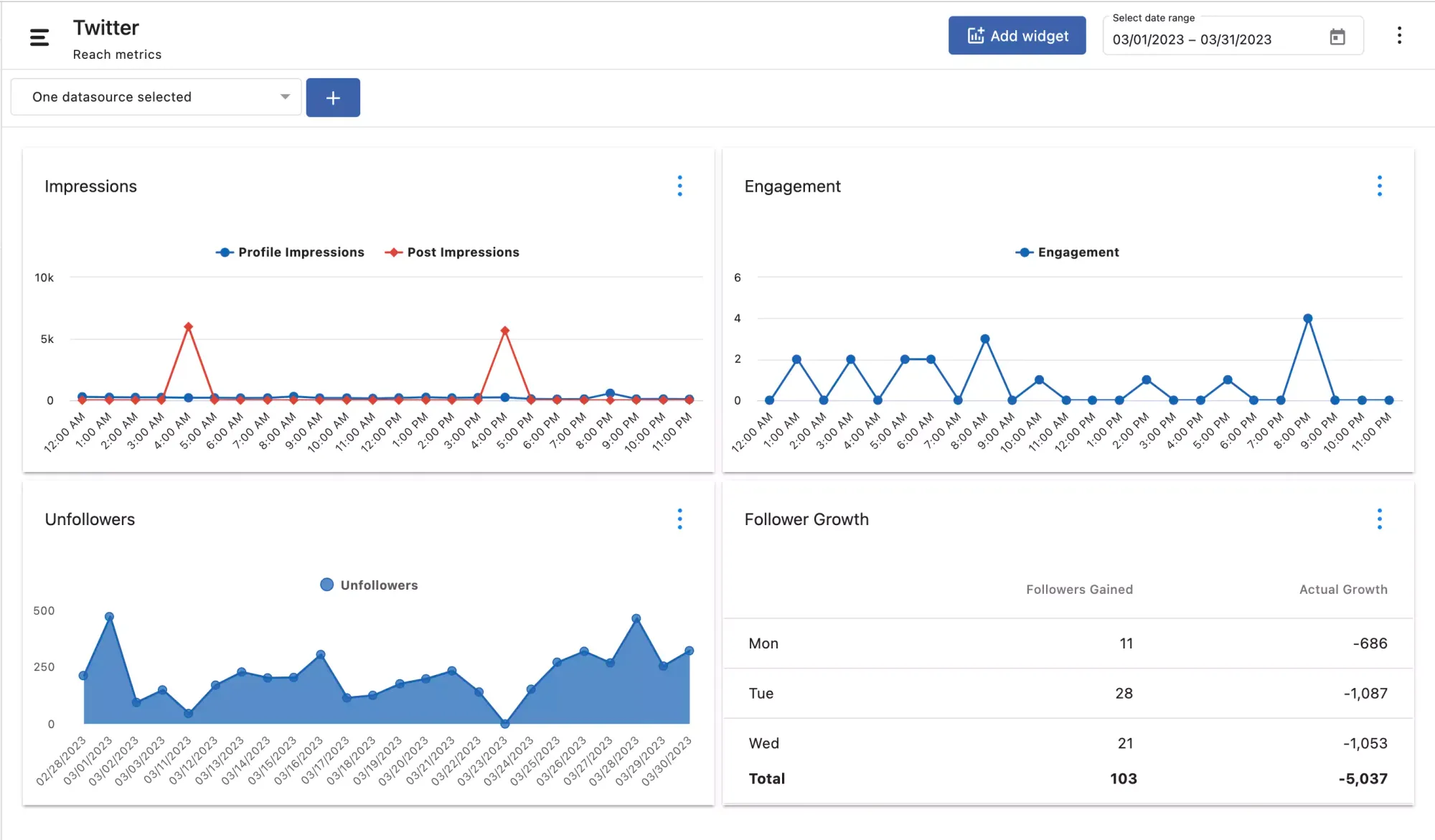The width and height of the screenshot is (1435, 840).
Task: Open Follower Growth widget options menu
Action: click(x=1379, y=519)
